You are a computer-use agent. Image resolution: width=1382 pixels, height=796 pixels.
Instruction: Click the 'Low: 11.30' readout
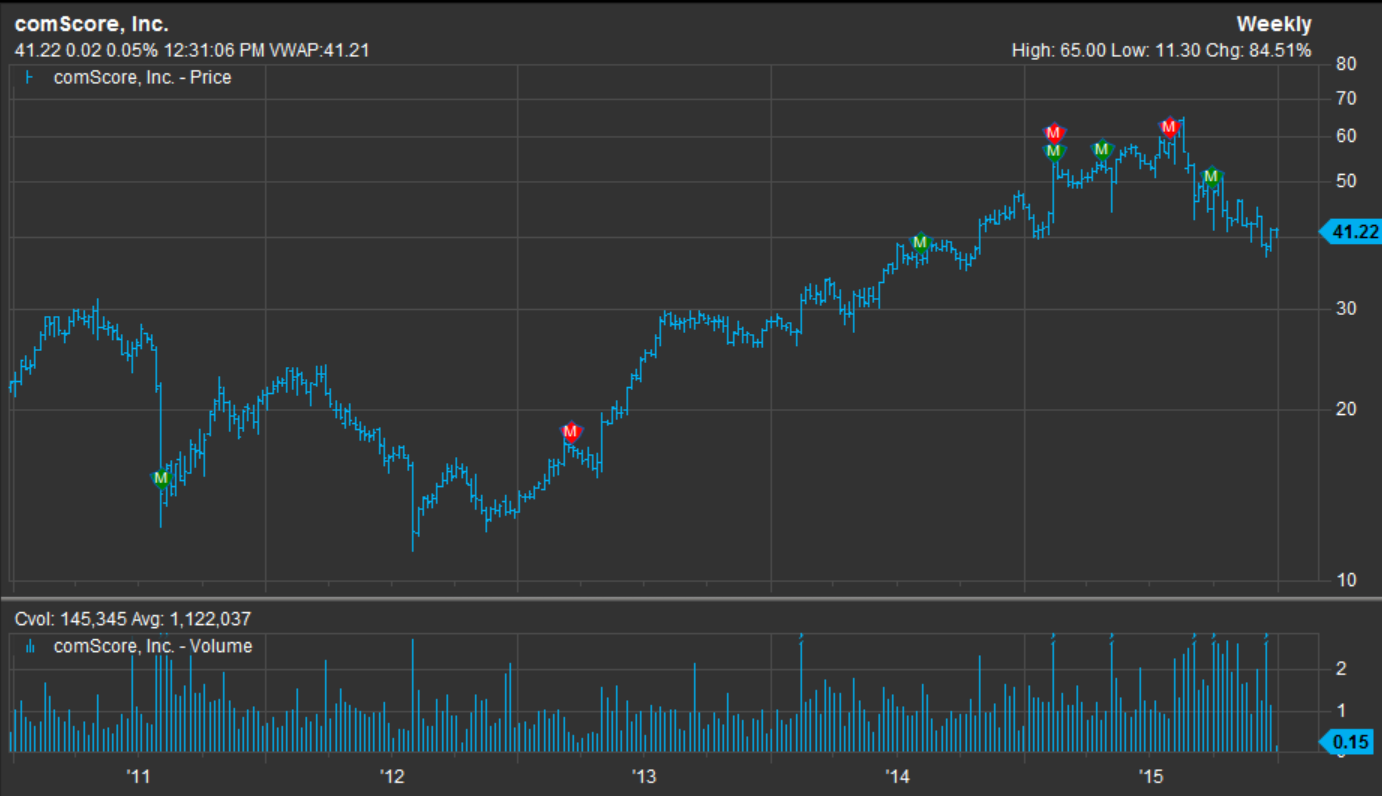(x=1156, y=50)
